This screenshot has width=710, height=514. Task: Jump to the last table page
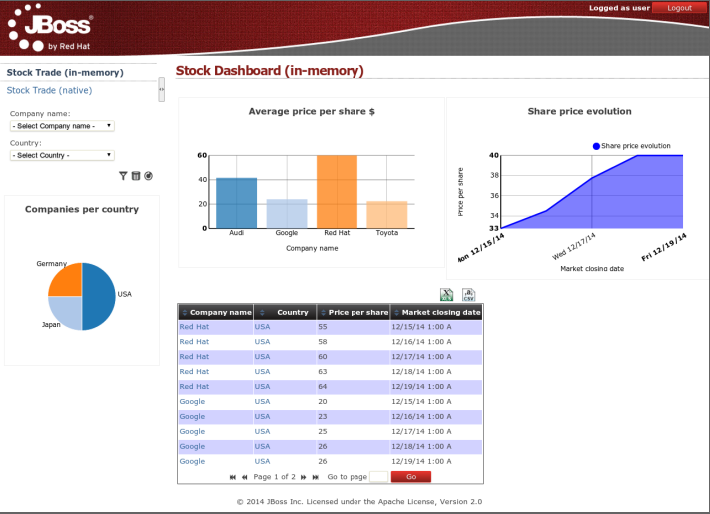coord(316,477)
